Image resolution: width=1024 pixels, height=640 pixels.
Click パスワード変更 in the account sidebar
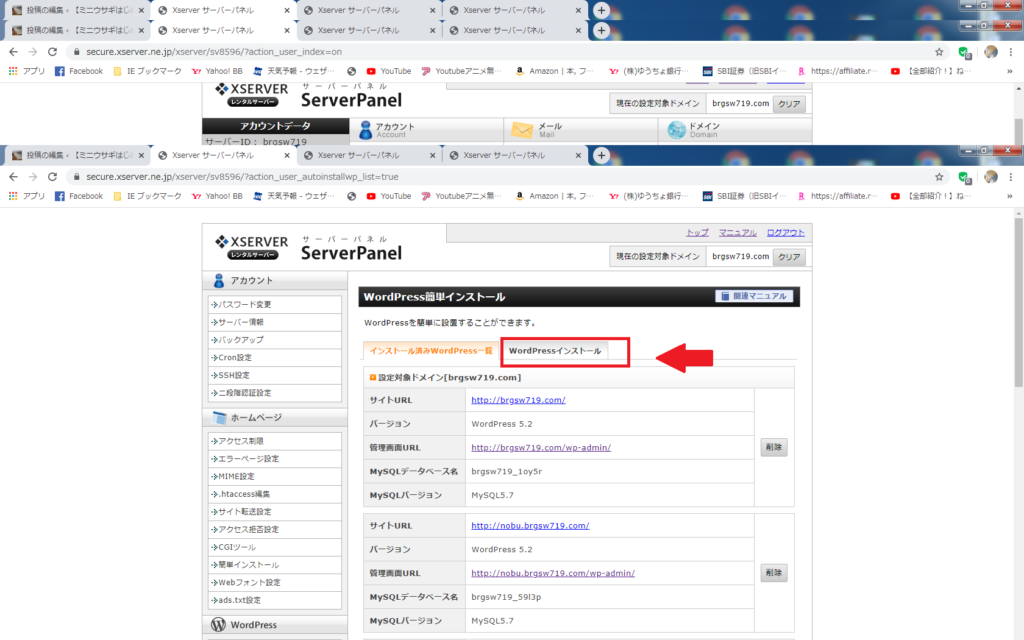pos(245,304)
